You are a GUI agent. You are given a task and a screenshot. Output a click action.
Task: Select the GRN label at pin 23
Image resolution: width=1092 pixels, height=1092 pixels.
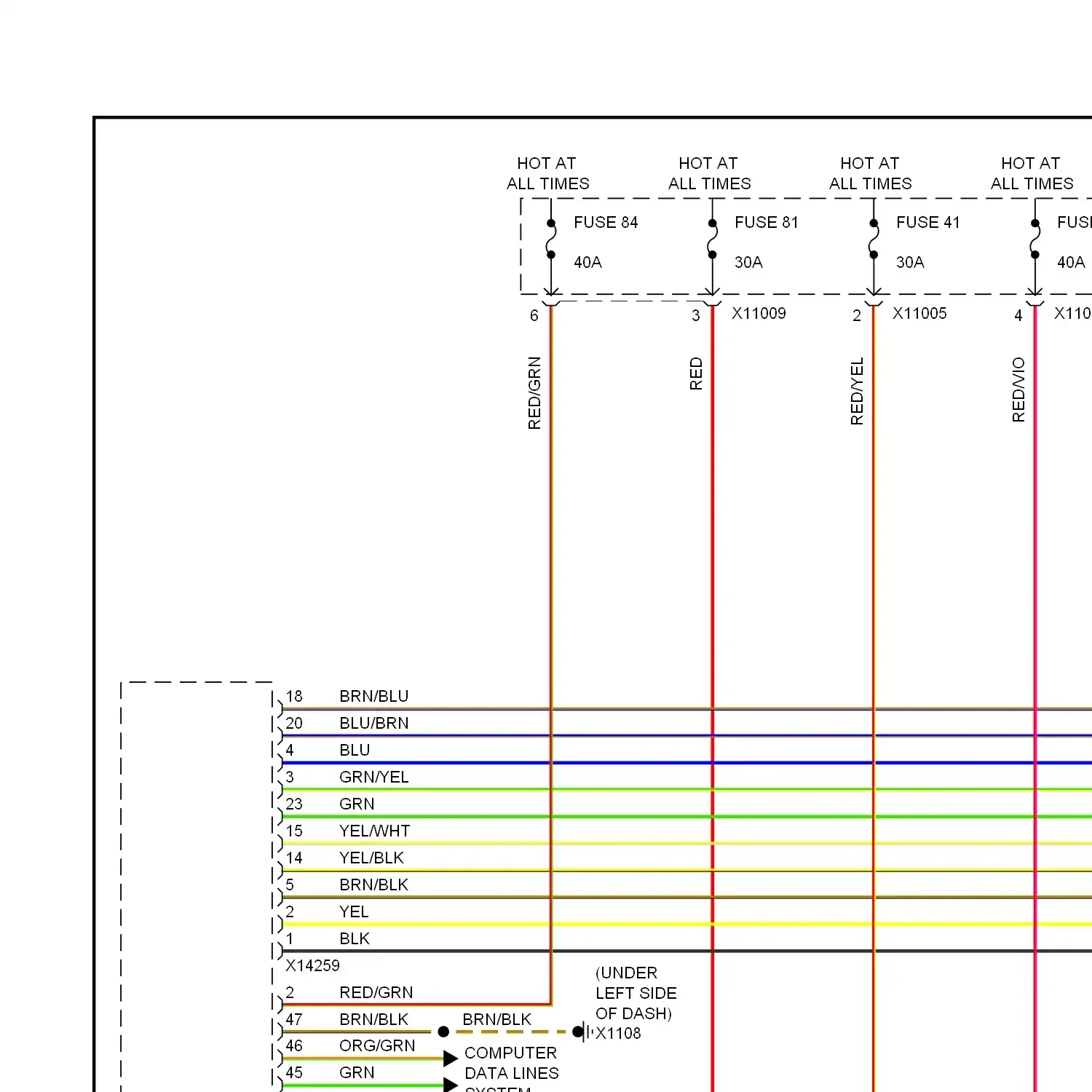click(x=357, y=804)
